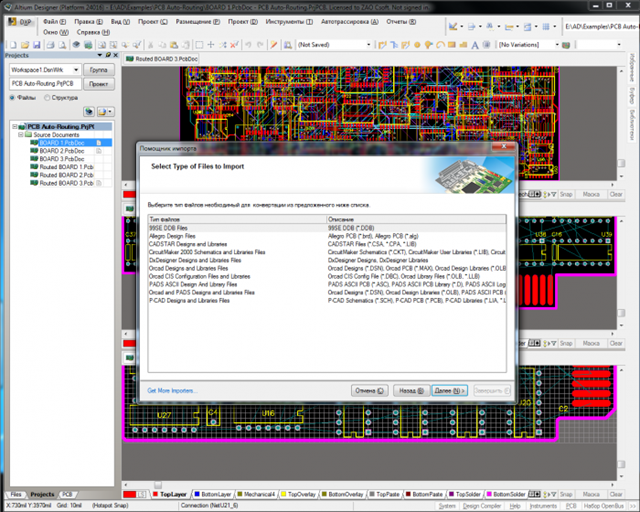640x512 pixels.
Task: Select the BottomLayer blue layer tab
Action: coord(212,494)
